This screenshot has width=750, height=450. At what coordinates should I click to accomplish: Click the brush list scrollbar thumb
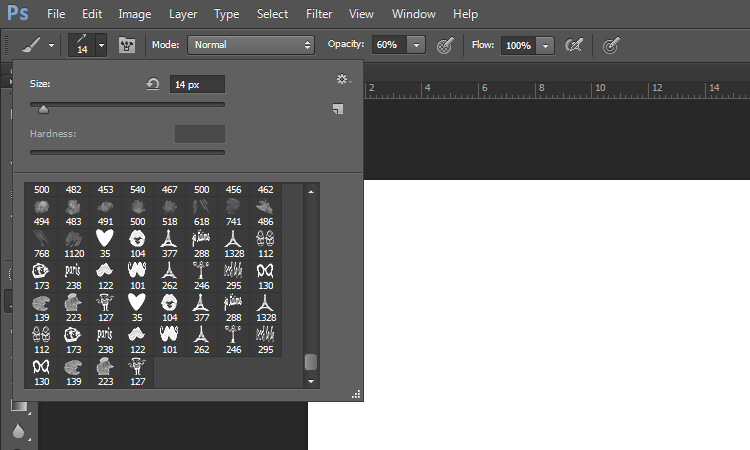click(311, 362)
